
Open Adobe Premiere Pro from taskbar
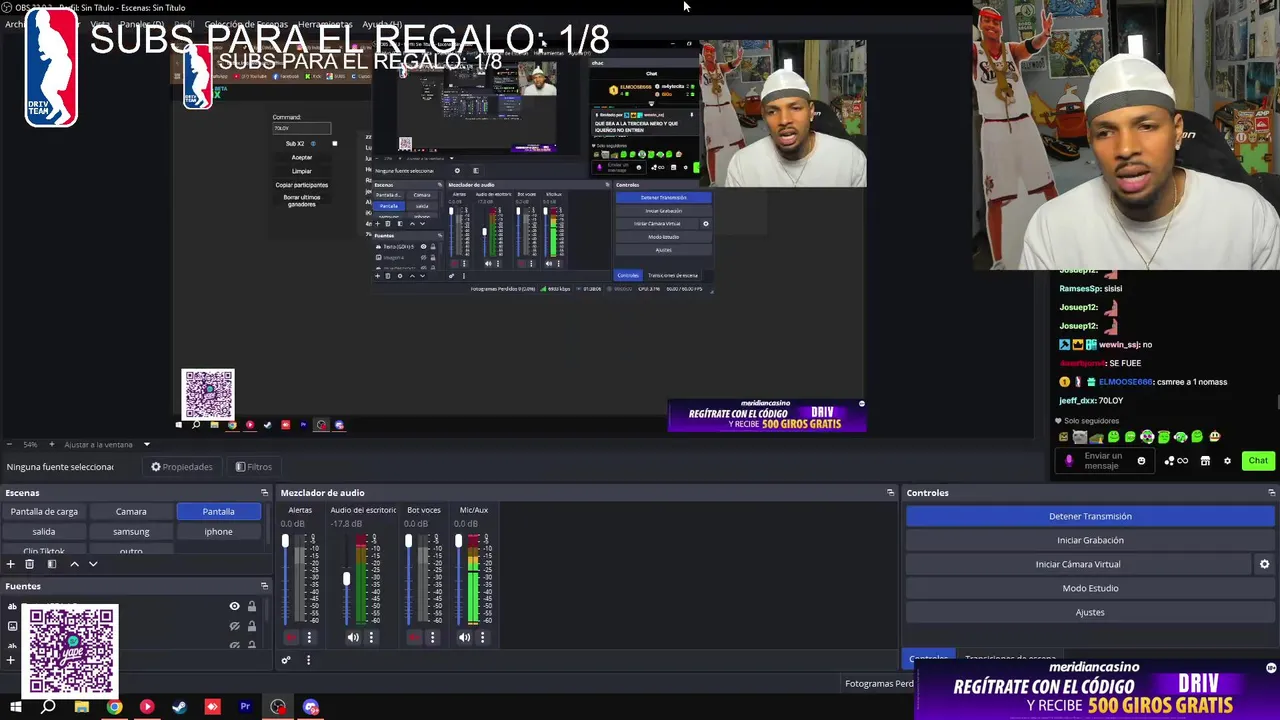pos(245,707)
